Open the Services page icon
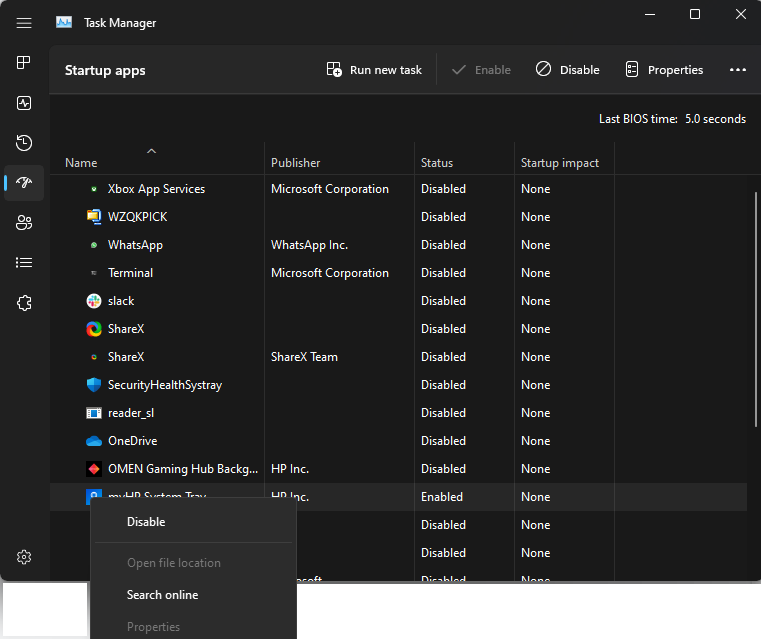This screenshot has height=639, width=761. pyautogui.click(x=24, y=303)
